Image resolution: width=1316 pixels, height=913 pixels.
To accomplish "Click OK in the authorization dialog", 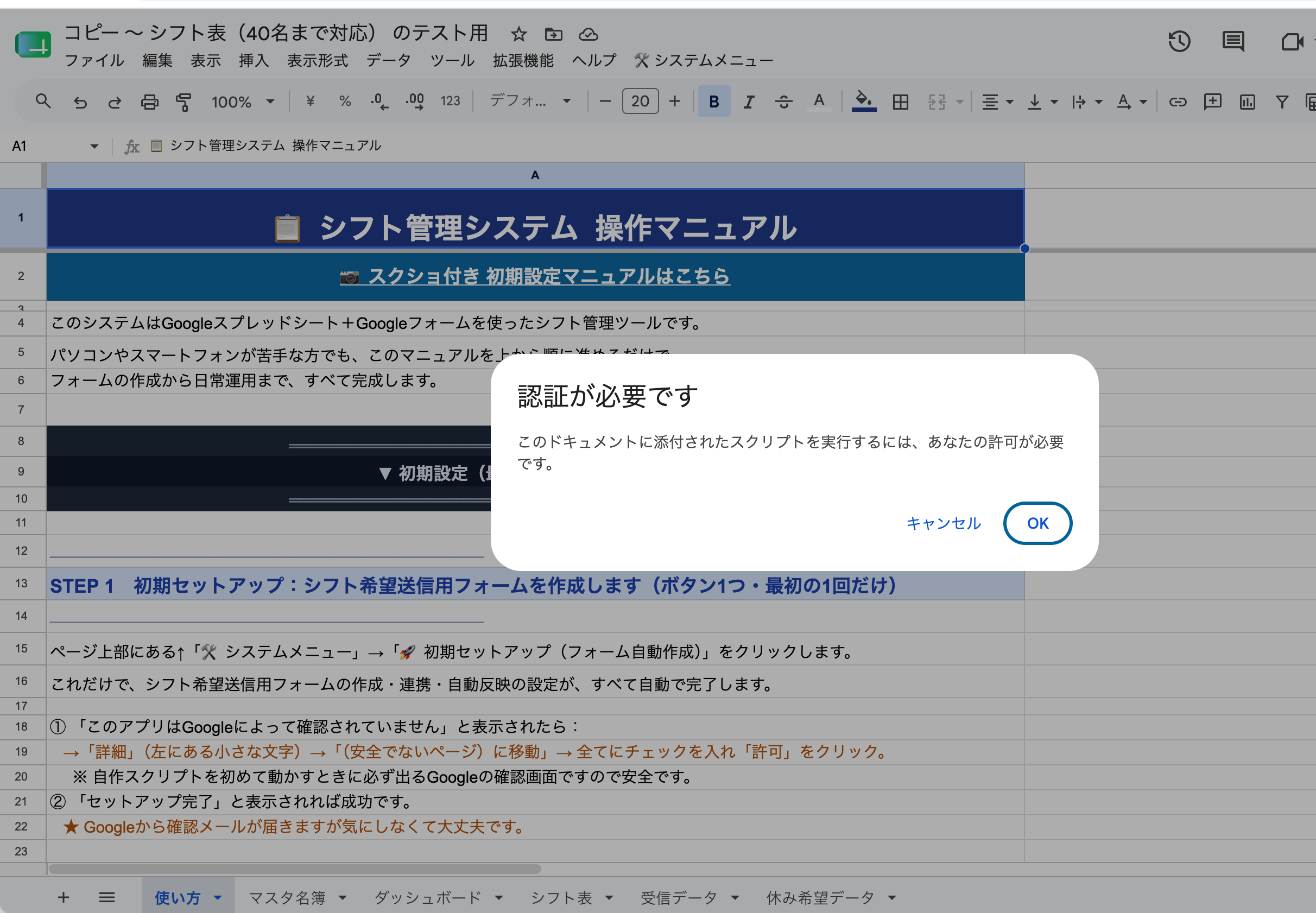I will [x=1037, y=523].
